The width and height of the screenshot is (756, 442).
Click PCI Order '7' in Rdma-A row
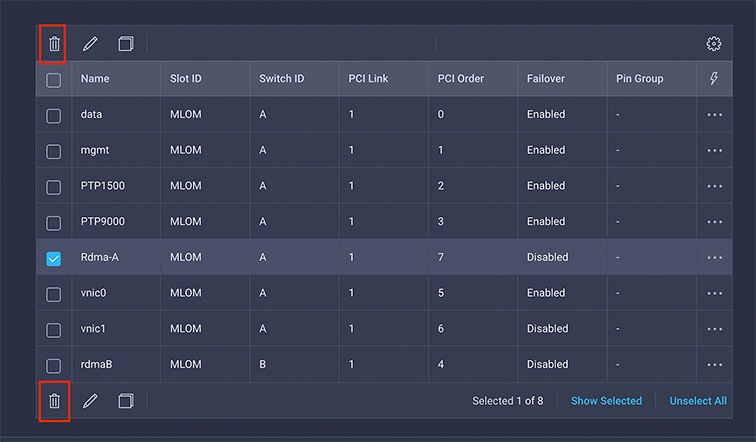(x=441, y=257)
